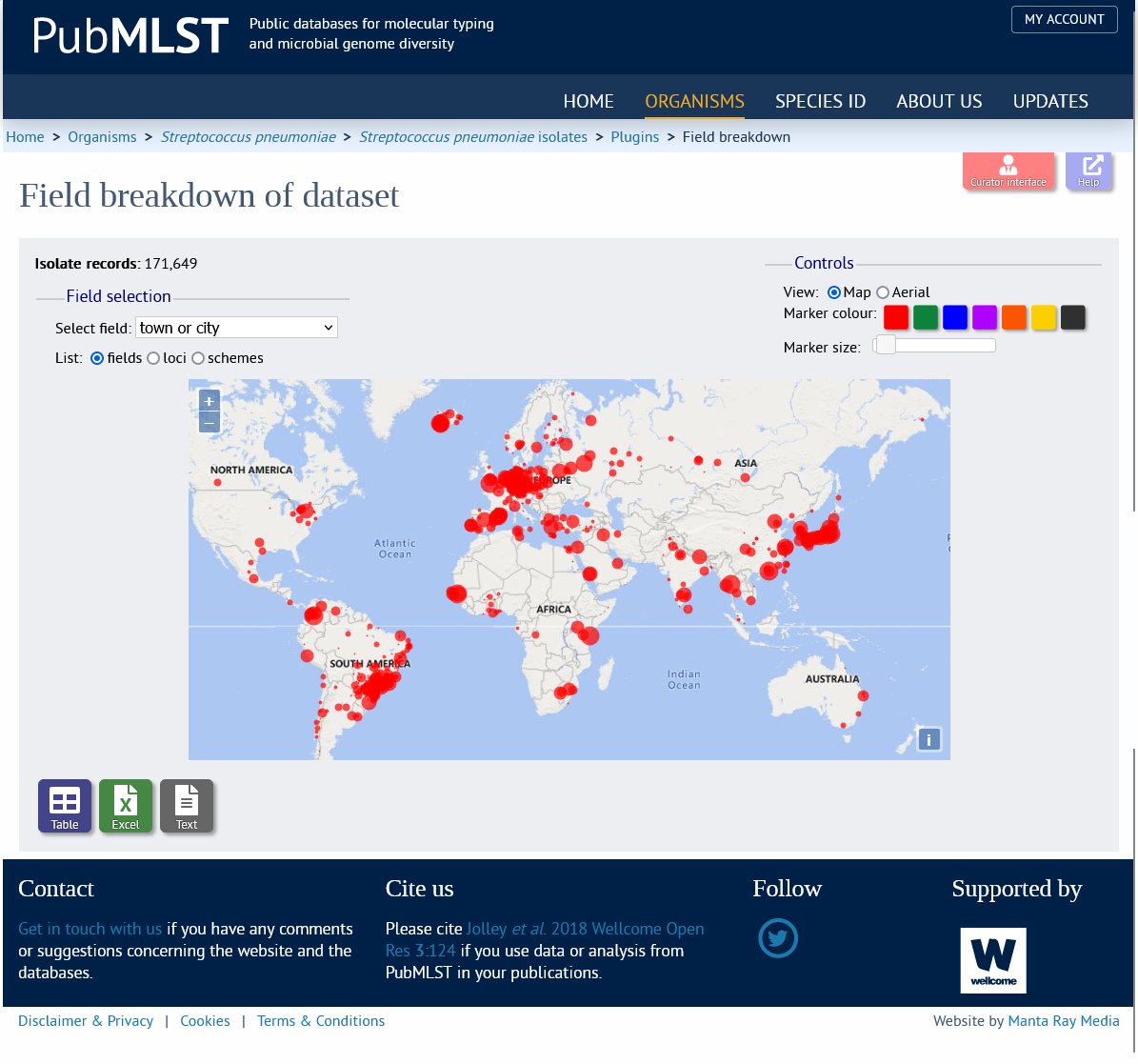Choose red marker colour
1138x1064 pixels.
[896, 317]
